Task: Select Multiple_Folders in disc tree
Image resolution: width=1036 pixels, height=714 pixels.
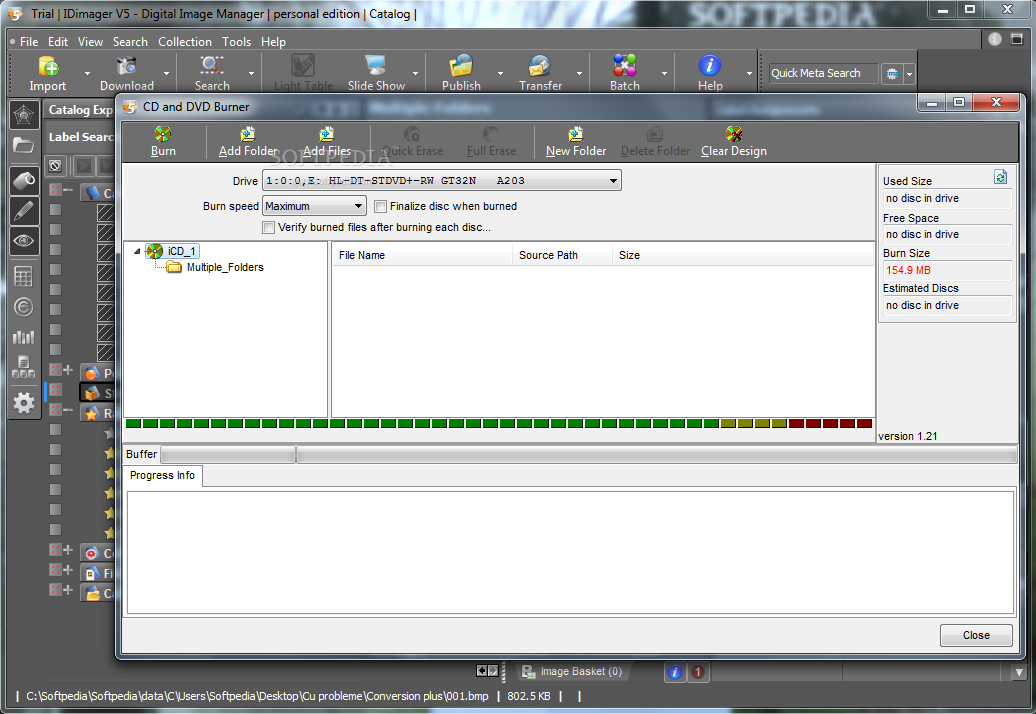Action: tap(225, 268)
